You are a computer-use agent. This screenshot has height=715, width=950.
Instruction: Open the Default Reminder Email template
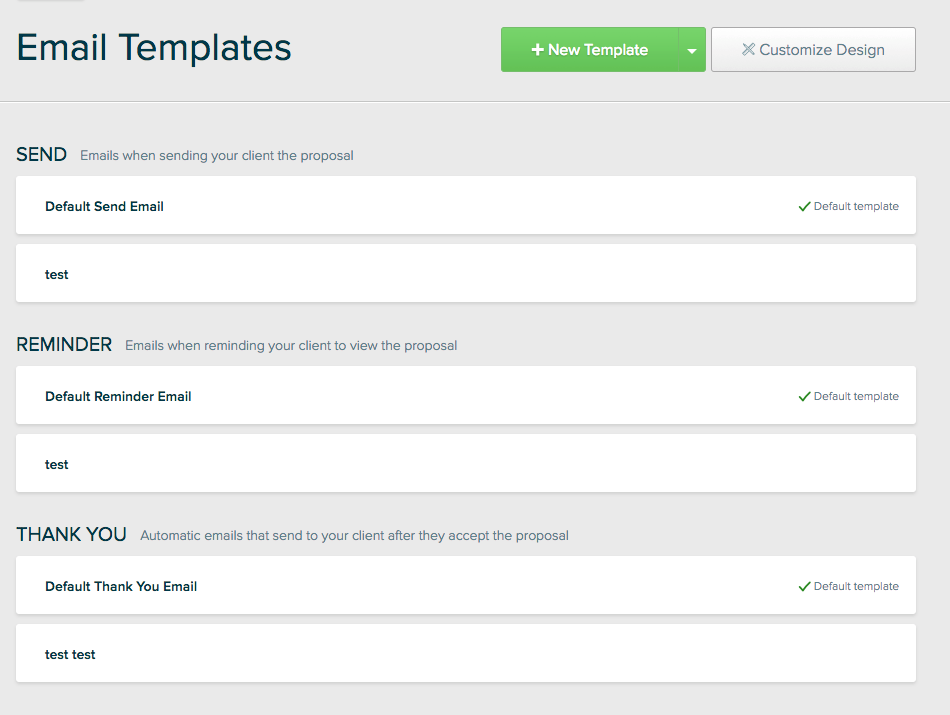(465, 395)
